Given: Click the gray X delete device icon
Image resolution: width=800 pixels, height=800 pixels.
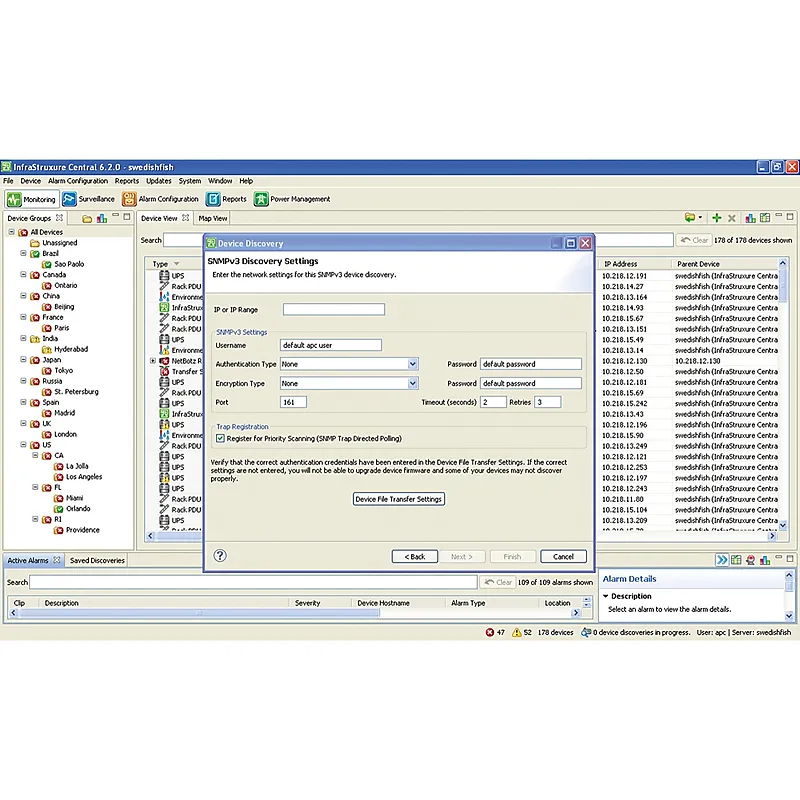Looking at the screenshot, I should point(732,218).
